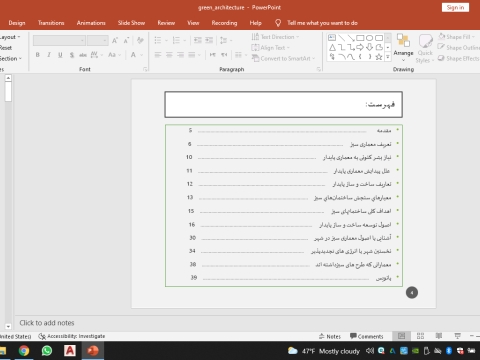Toggle Italic formatting
This screenshot has width=480, height=360.
(x=49, y=55)
